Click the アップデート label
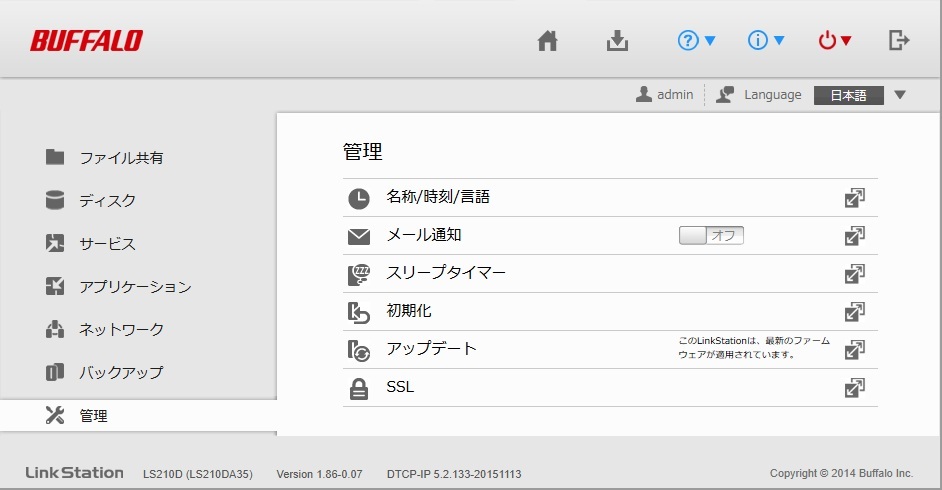This screenshot has height=490, width=942. pos(431,349)
